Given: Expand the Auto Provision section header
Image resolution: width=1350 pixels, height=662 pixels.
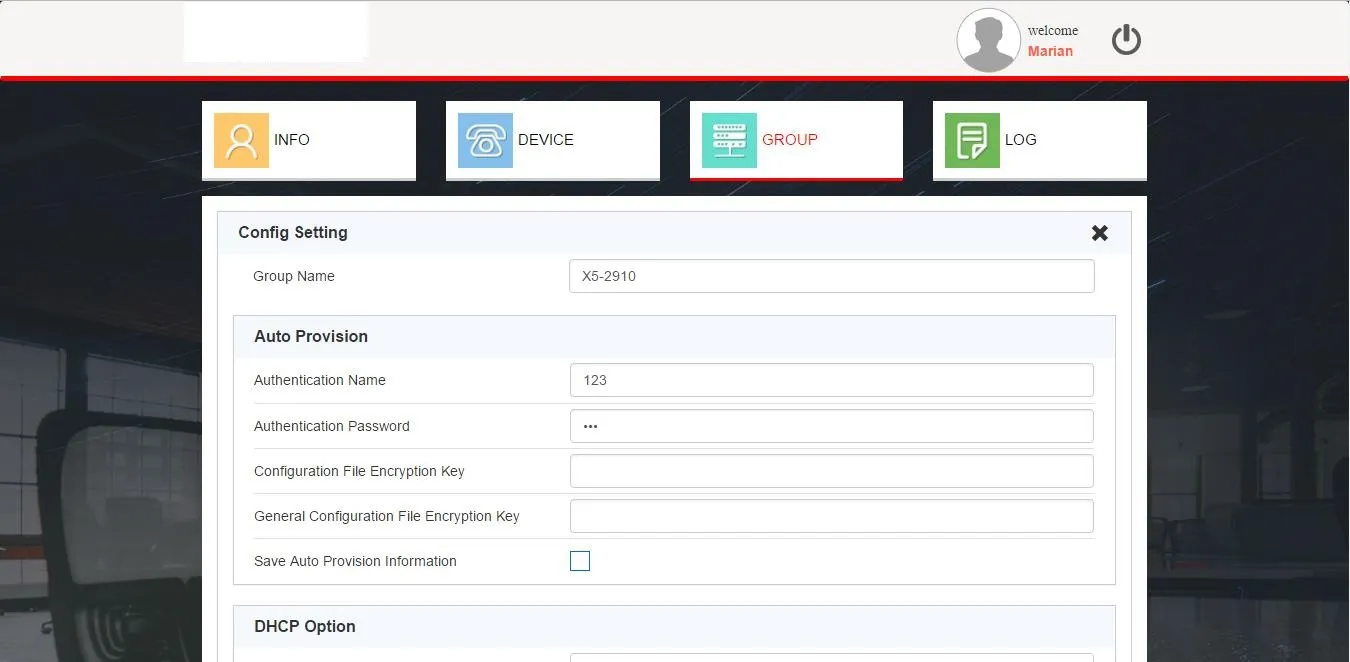Looking at the screenshot, I should (x=311, y=336).
